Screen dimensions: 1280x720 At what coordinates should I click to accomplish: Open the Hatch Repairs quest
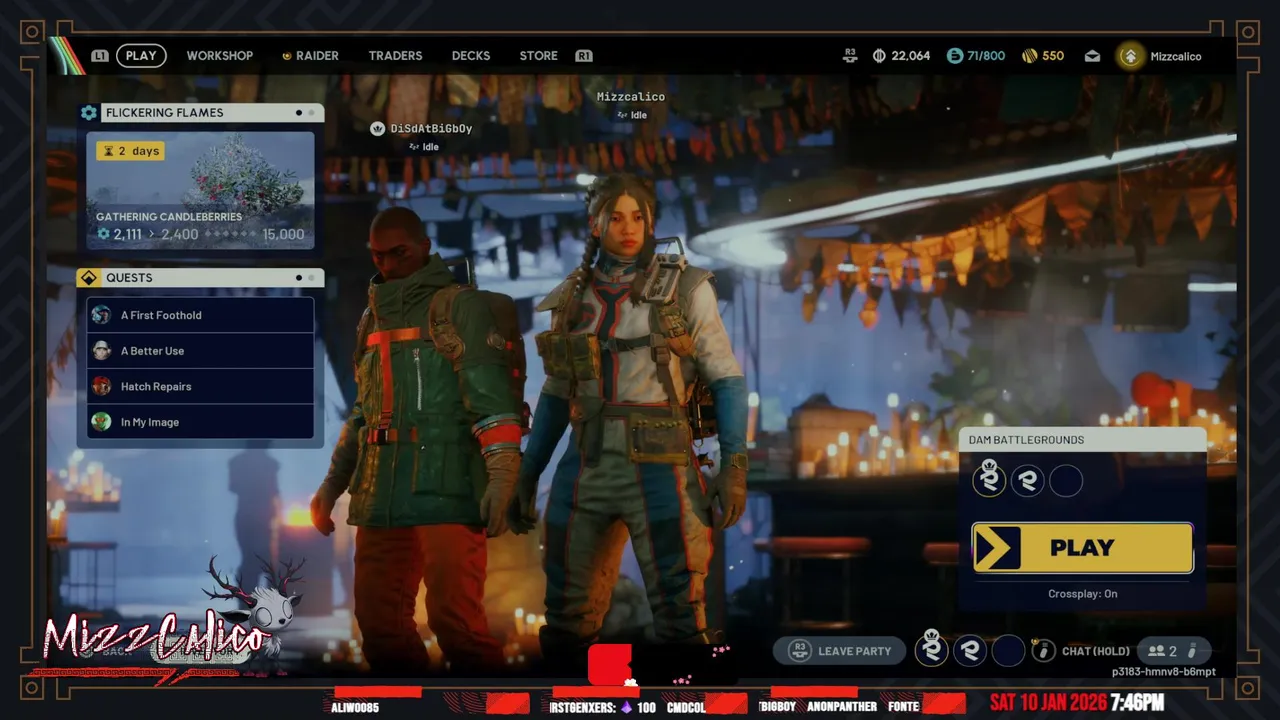(x=200, y=386)
